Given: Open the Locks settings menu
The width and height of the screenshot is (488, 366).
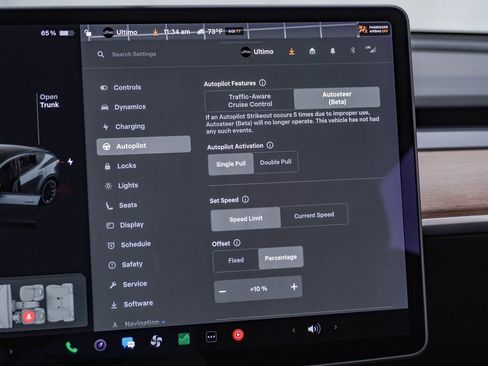Looking at the screenshot, I should click(120, 166).
